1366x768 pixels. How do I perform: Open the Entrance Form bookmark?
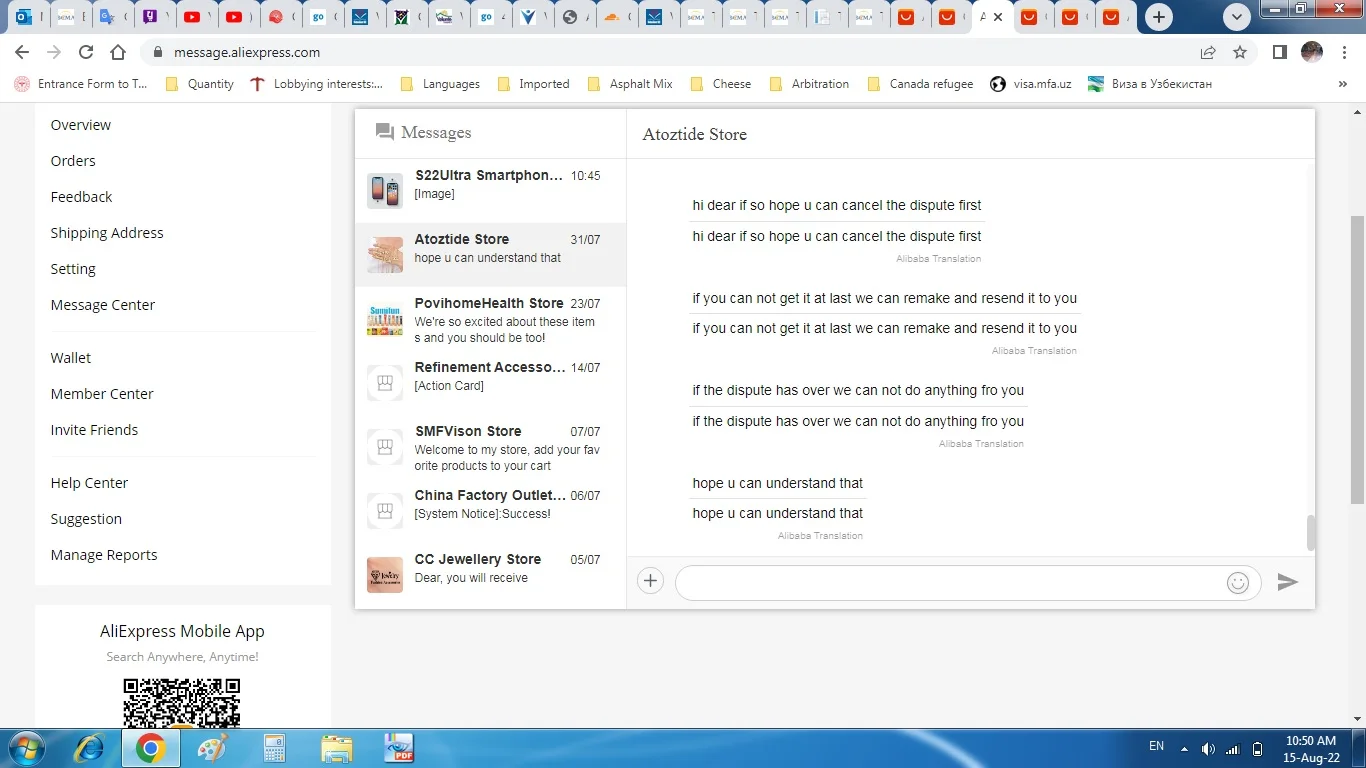tap(80, 84)
